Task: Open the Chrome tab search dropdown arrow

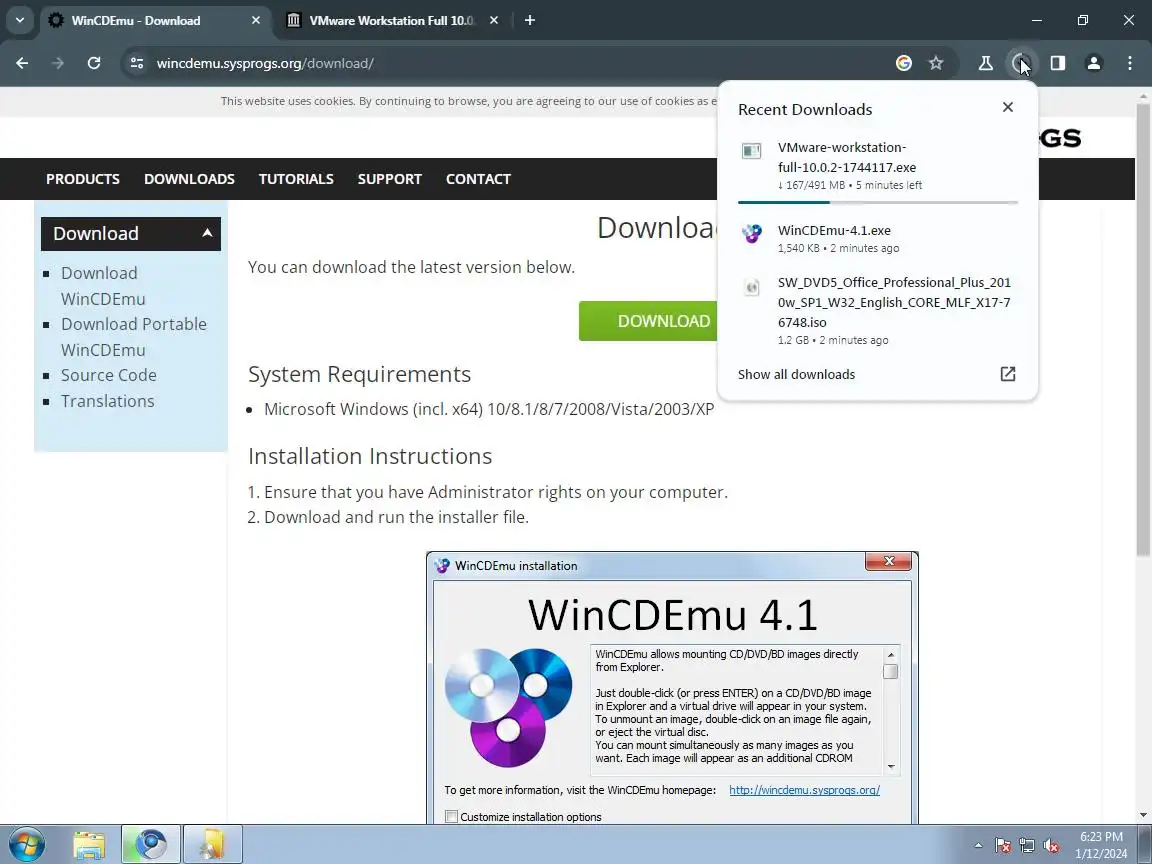Action: coord(20,20)
